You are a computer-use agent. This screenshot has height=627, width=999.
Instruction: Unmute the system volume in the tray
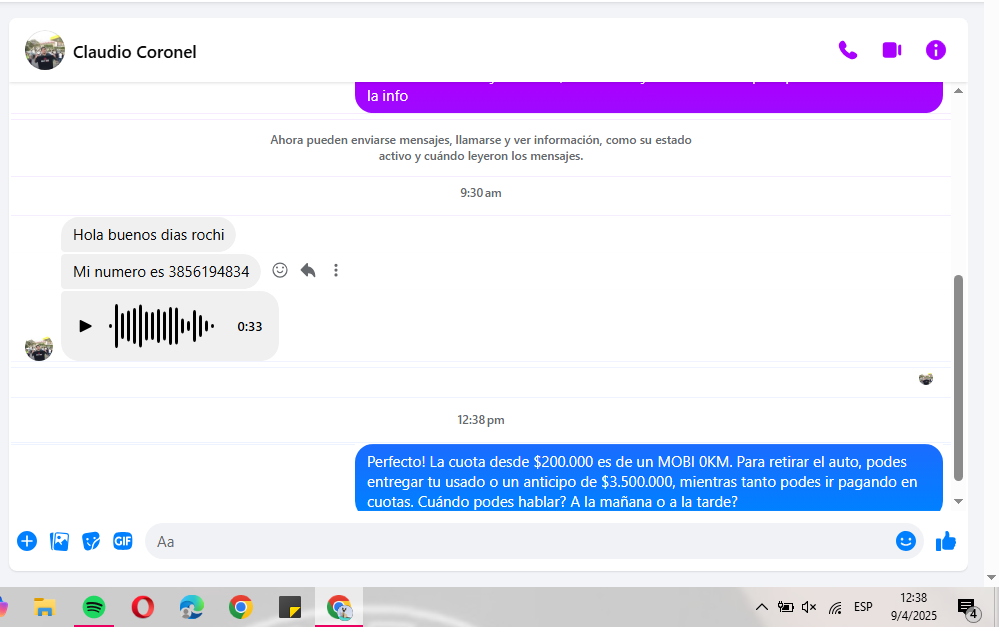pyautogui.click(x=809, y=607)
